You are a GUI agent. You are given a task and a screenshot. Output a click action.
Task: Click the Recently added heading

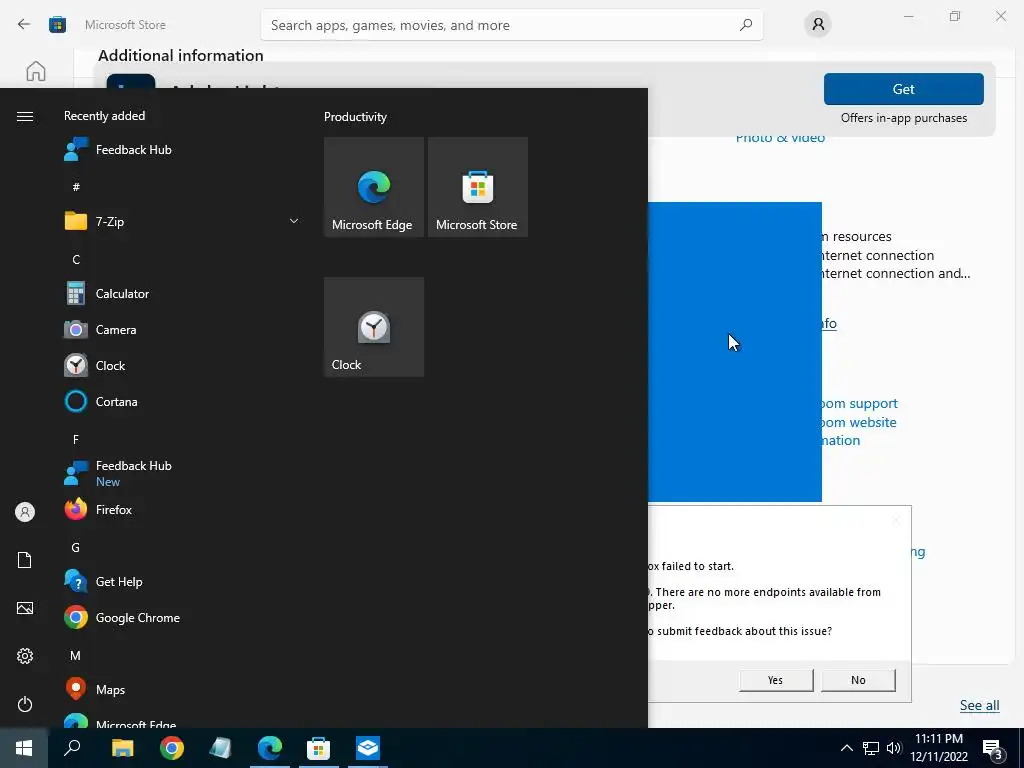point(104,116)
